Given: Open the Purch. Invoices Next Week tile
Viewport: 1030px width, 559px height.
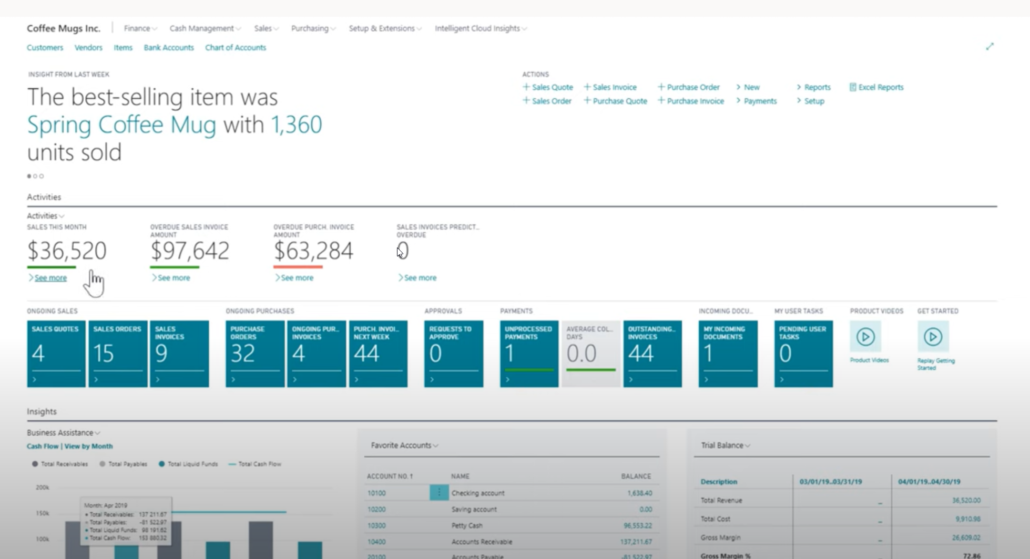Looking at the screenshot, I should click(x=378, y=353).
